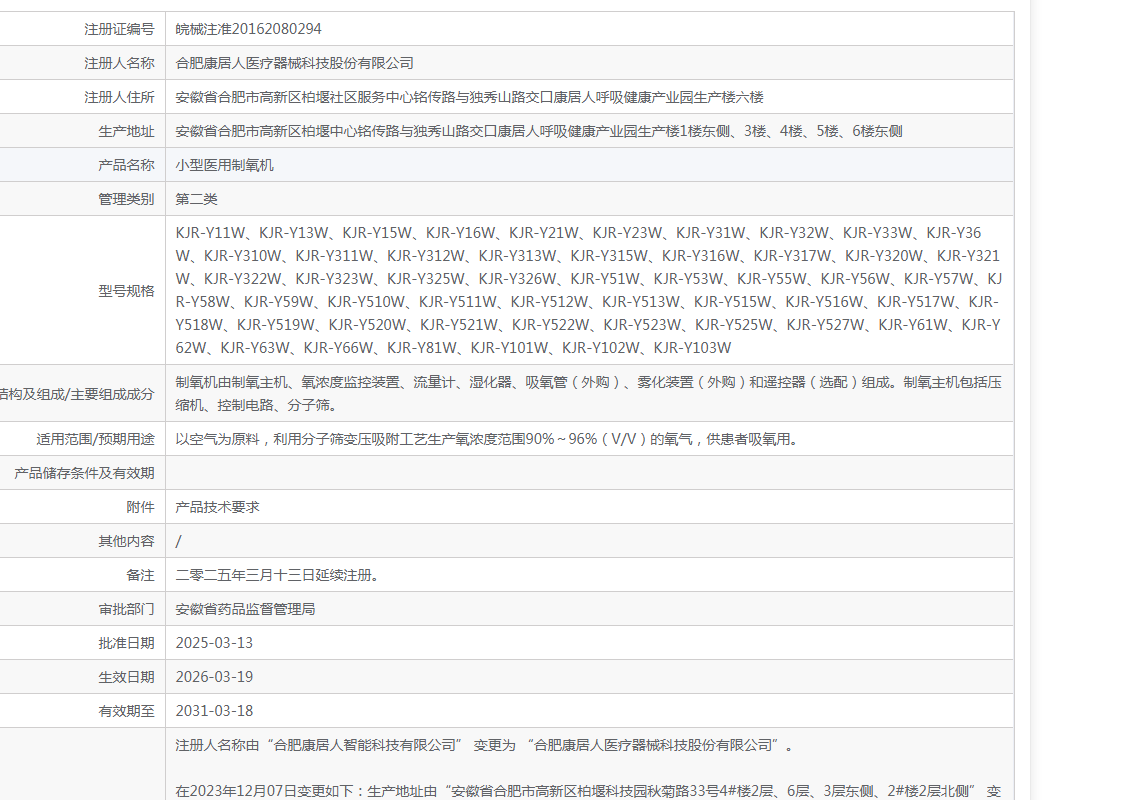This screenshot has height=800, width=1133.
Task: Click management class value 第二类
Action: [x=196, y=199]
